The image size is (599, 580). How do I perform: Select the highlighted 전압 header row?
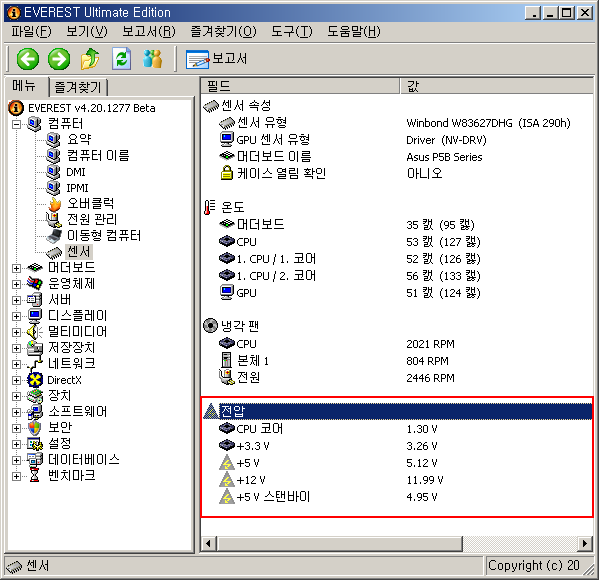pyautogui.click(x=397, y=411)
